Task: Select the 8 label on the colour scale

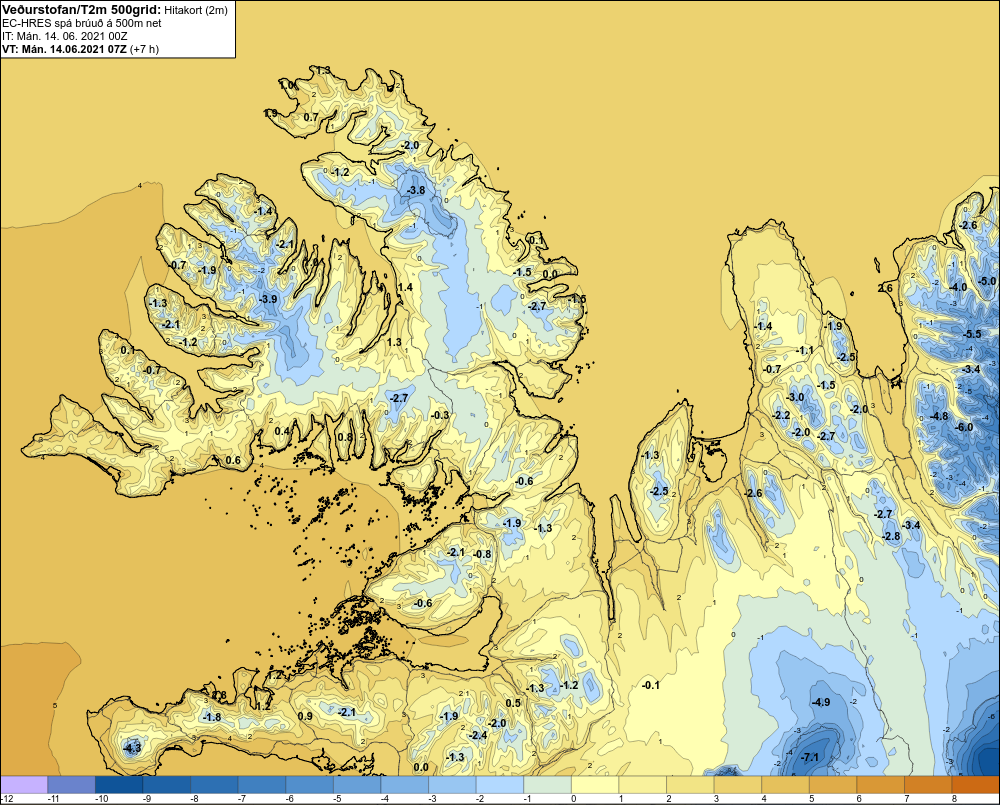Action: pyautogui.click(x=954, y=799)
